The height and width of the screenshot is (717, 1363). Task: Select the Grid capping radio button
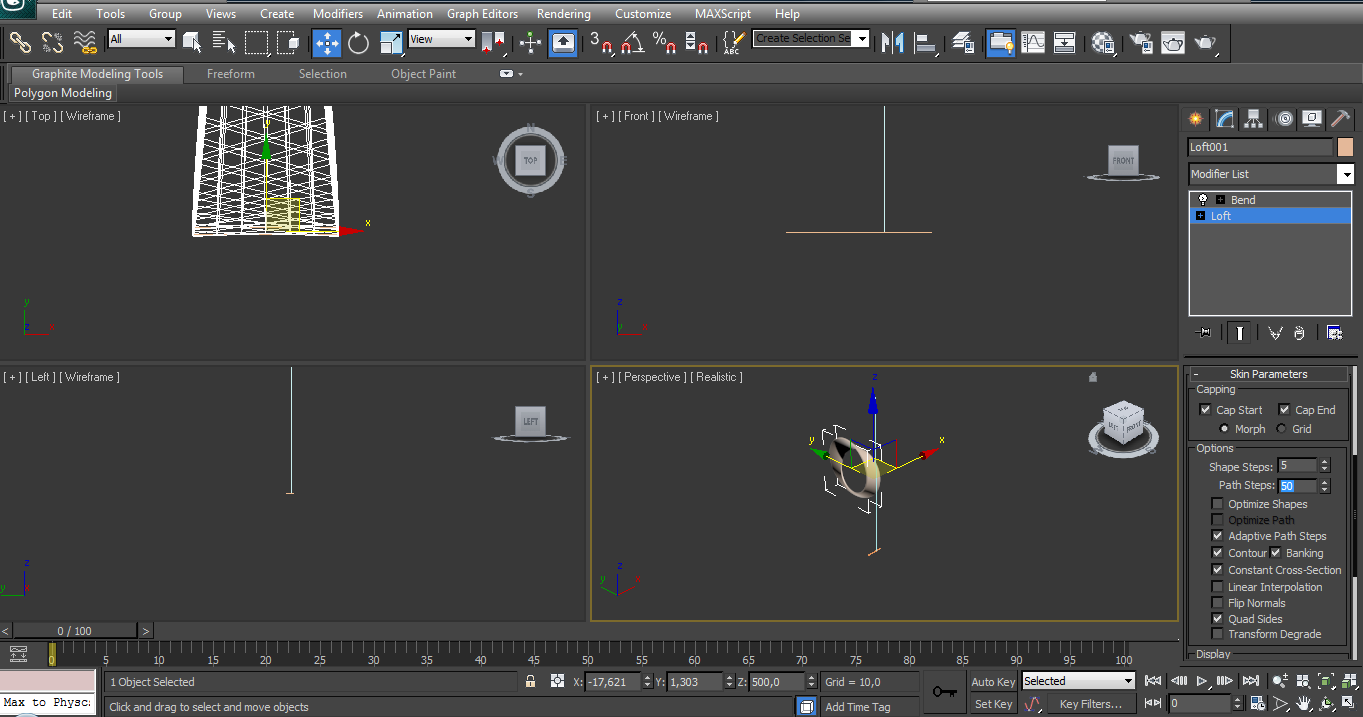tap(1282, 429)
